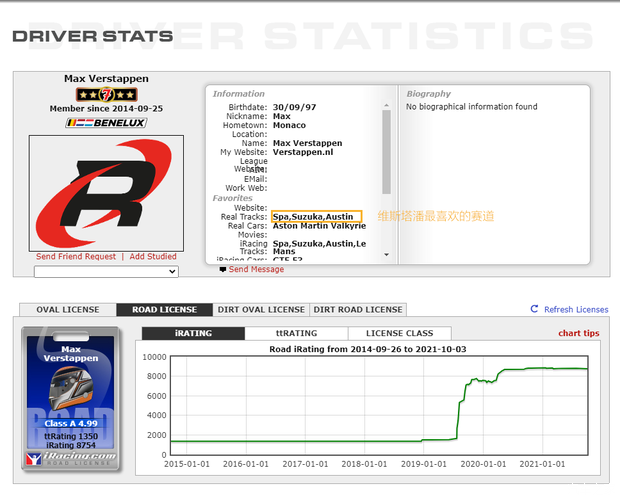Click the Add Studied link
The height and width of the screenshot is (500, 620).
point(153,257)
